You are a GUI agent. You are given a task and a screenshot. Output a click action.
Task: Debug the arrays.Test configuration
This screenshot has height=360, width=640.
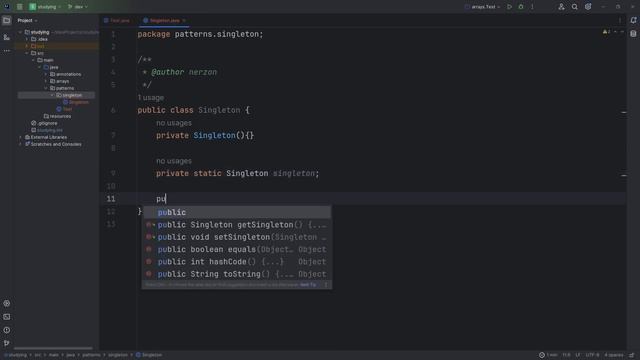[521, 7]
